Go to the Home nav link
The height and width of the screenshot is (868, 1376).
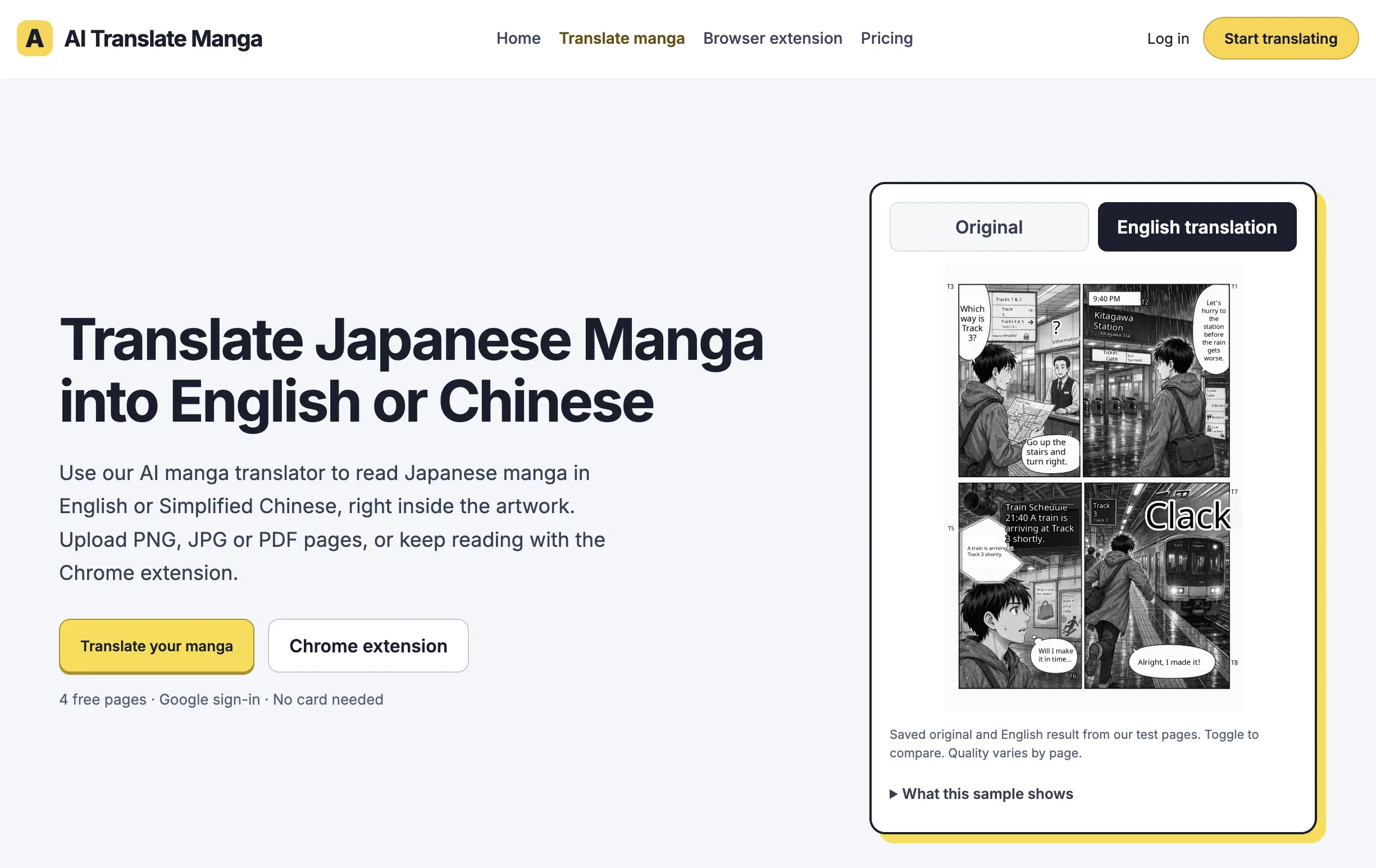tap(518, 38)
